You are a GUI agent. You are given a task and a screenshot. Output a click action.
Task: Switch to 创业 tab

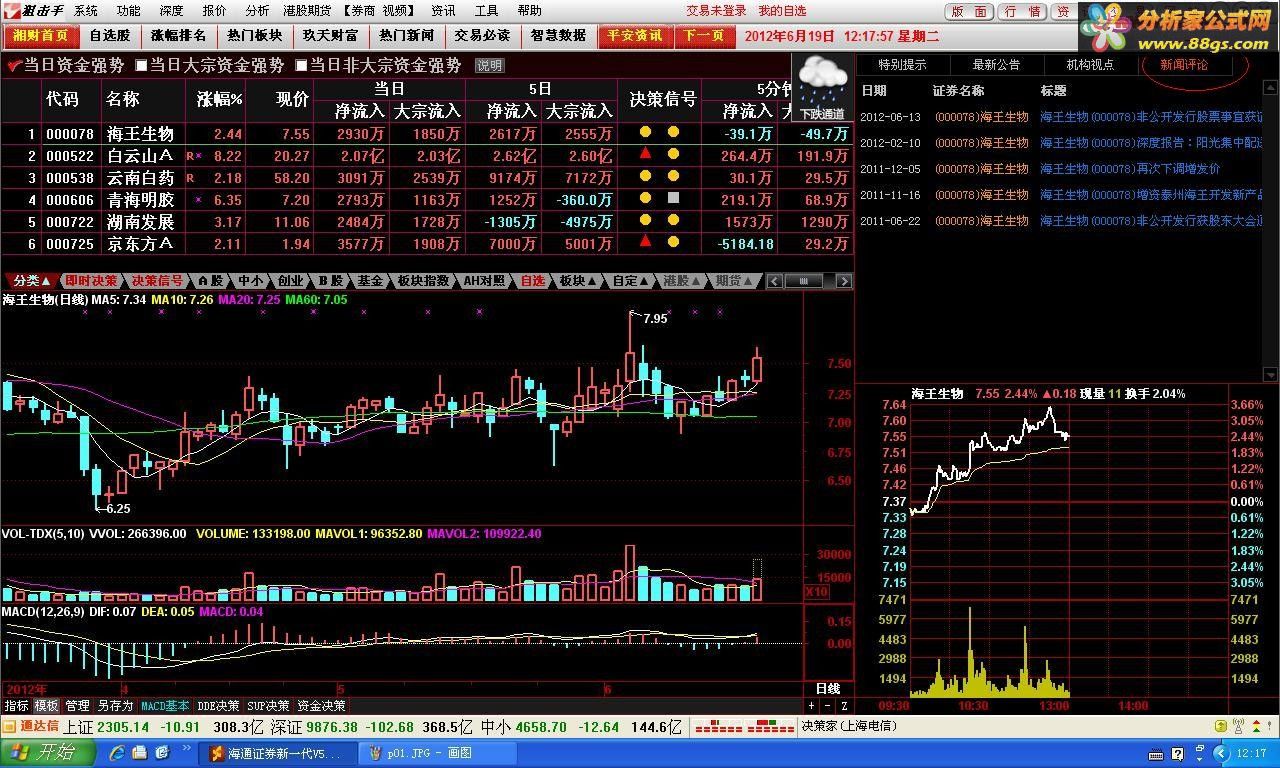coord(290,281)
